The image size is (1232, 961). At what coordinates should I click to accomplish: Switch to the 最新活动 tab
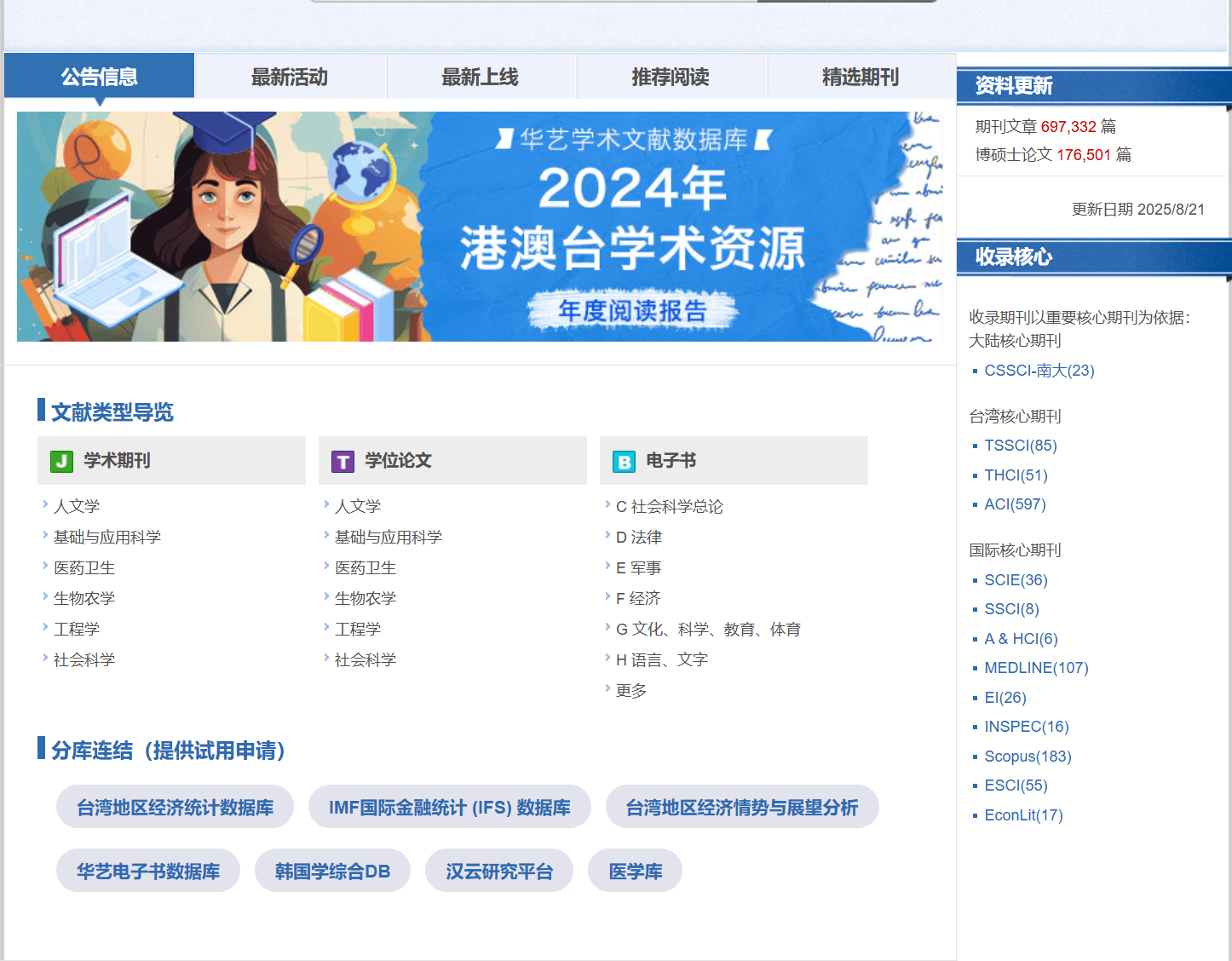(290, 76)
